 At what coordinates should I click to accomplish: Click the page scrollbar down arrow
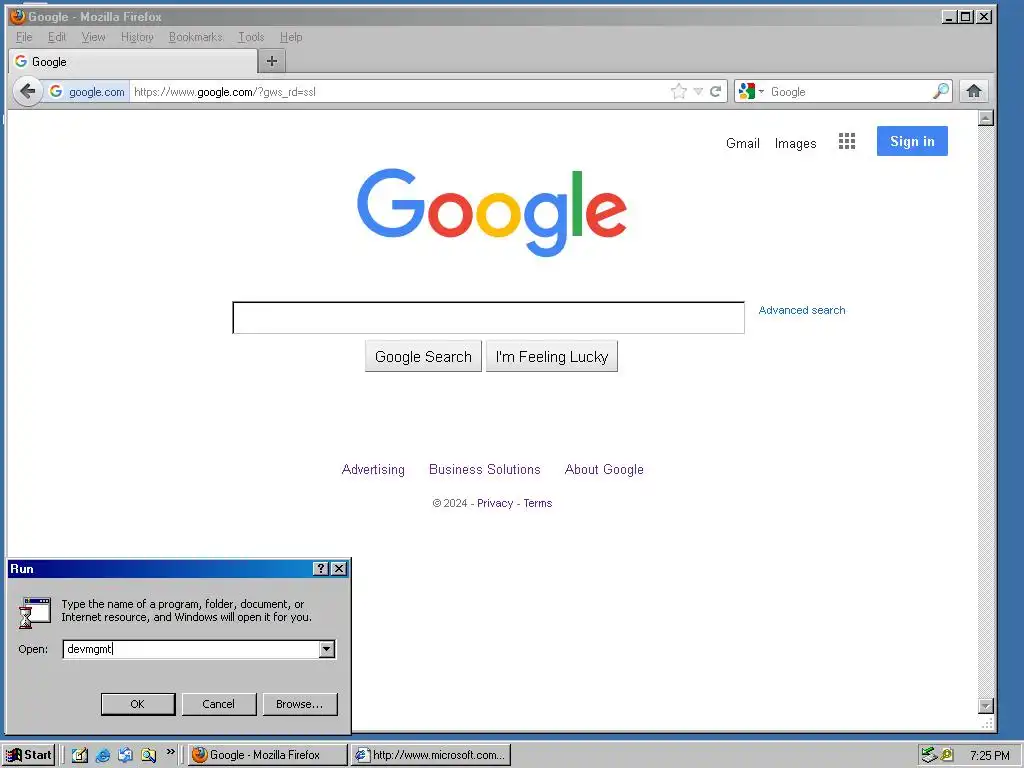986,706
